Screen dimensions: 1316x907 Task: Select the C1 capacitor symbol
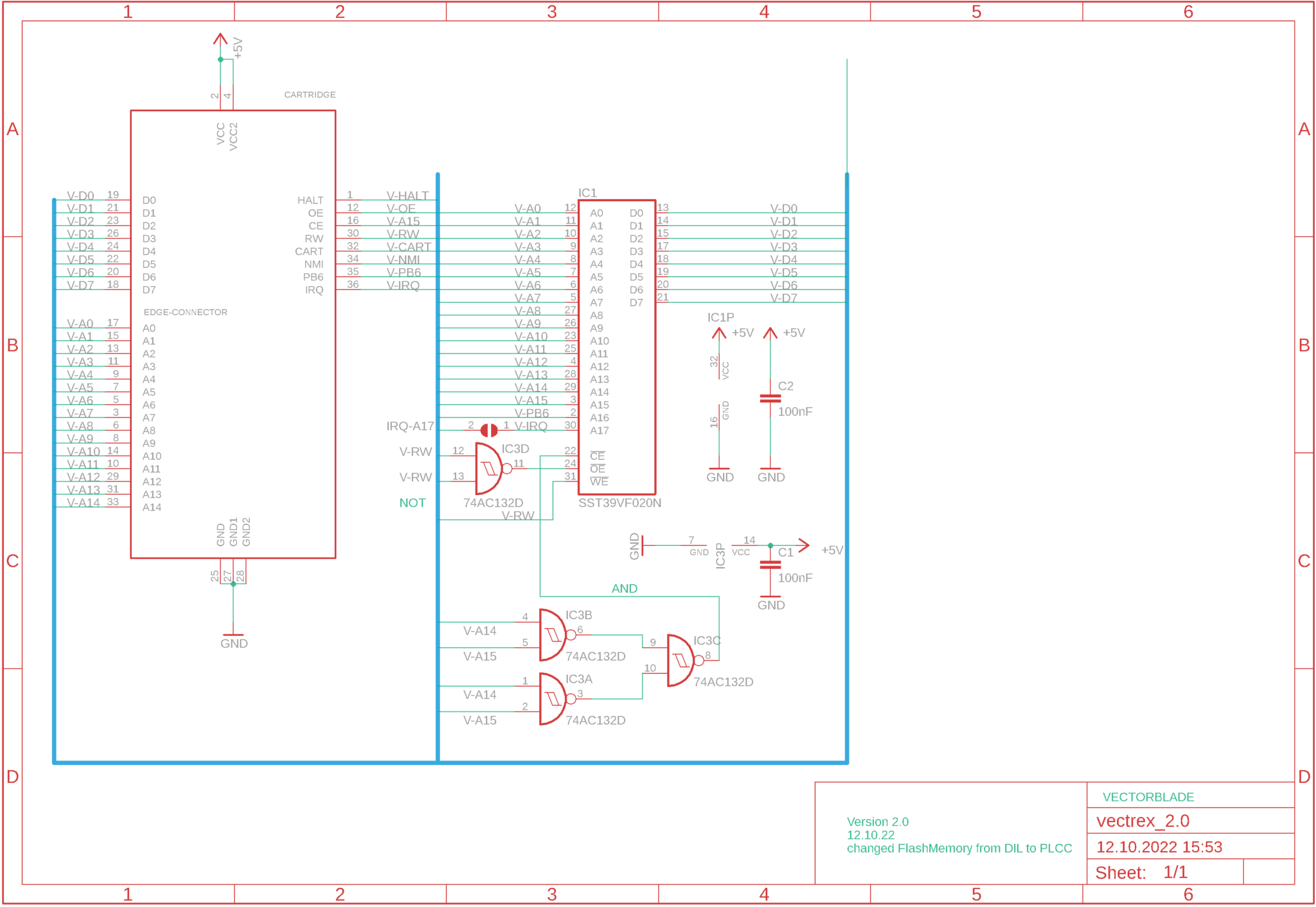click(770, 565)
